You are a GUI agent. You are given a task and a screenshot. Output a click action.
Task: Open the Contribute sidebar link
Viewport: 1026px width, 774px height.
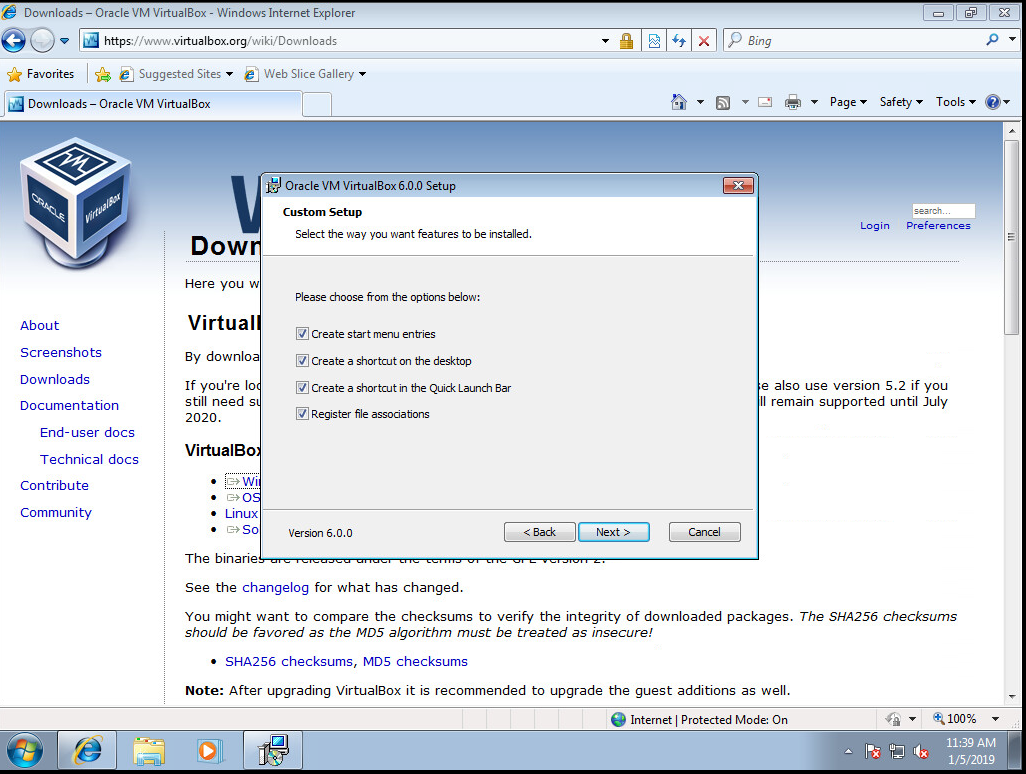54,485
